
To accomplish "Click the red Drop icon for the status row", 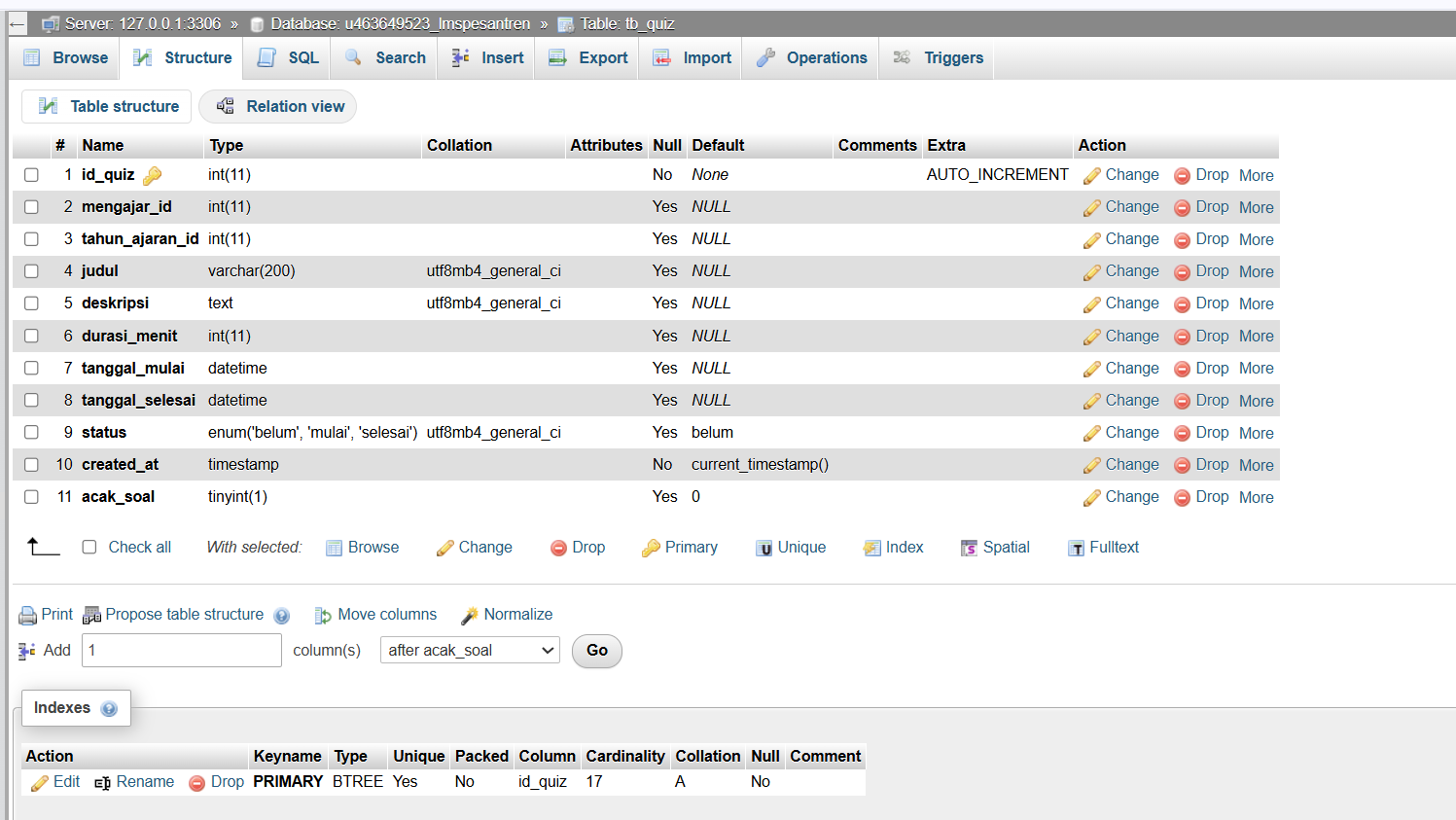I will click(1182, 434).
